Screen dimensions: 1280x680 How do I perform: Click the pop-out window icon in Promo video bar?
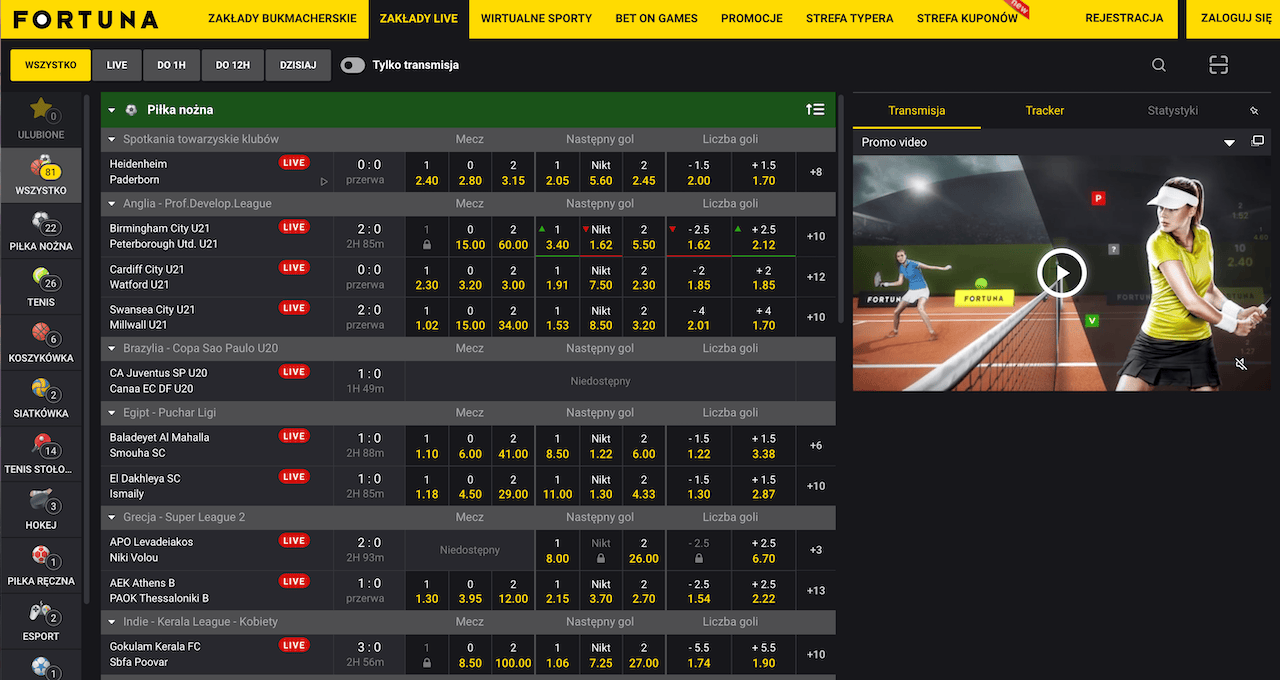point(1258,142)
